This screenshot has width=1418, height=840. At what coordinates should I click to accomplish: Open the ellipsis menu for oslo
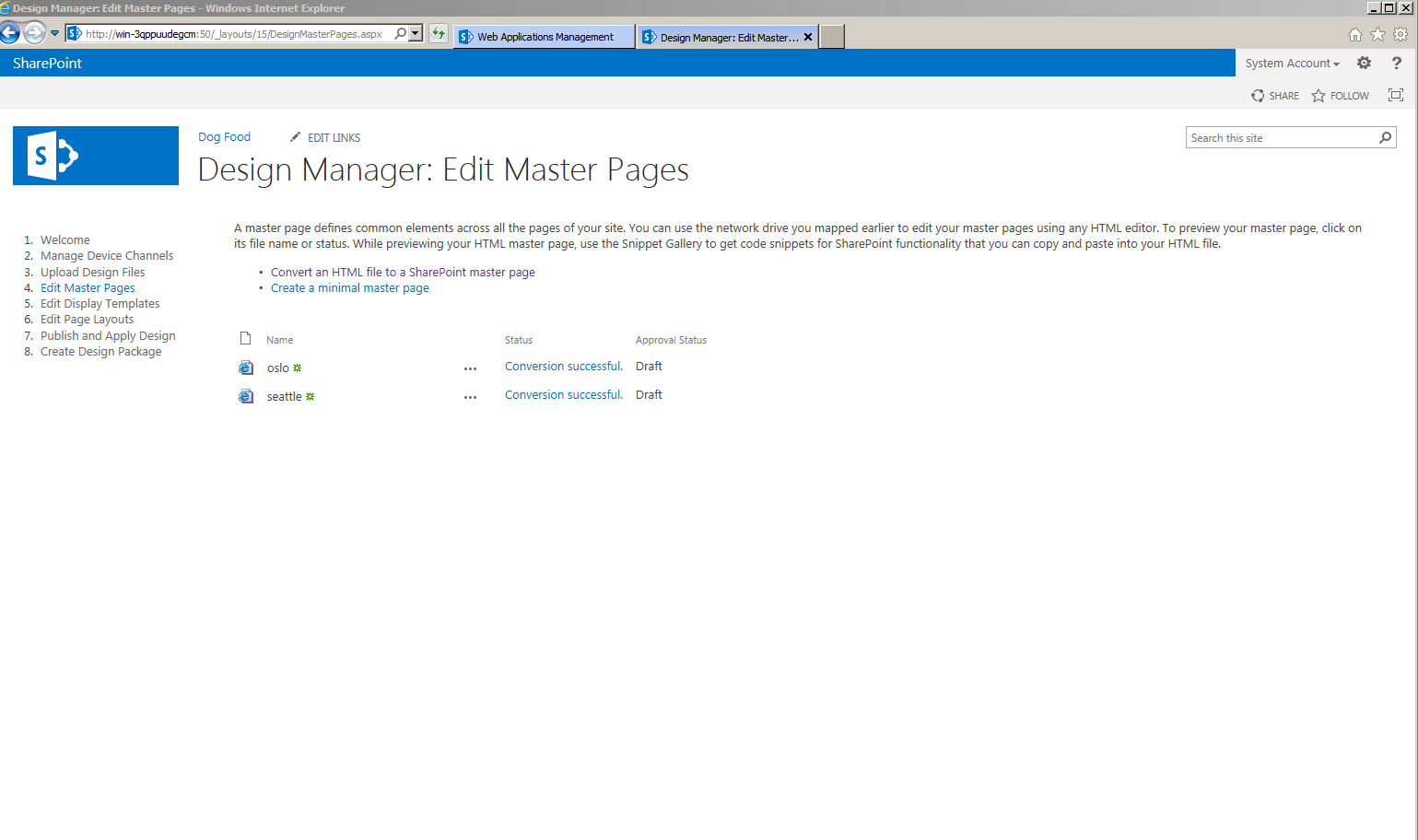(470, 368)
